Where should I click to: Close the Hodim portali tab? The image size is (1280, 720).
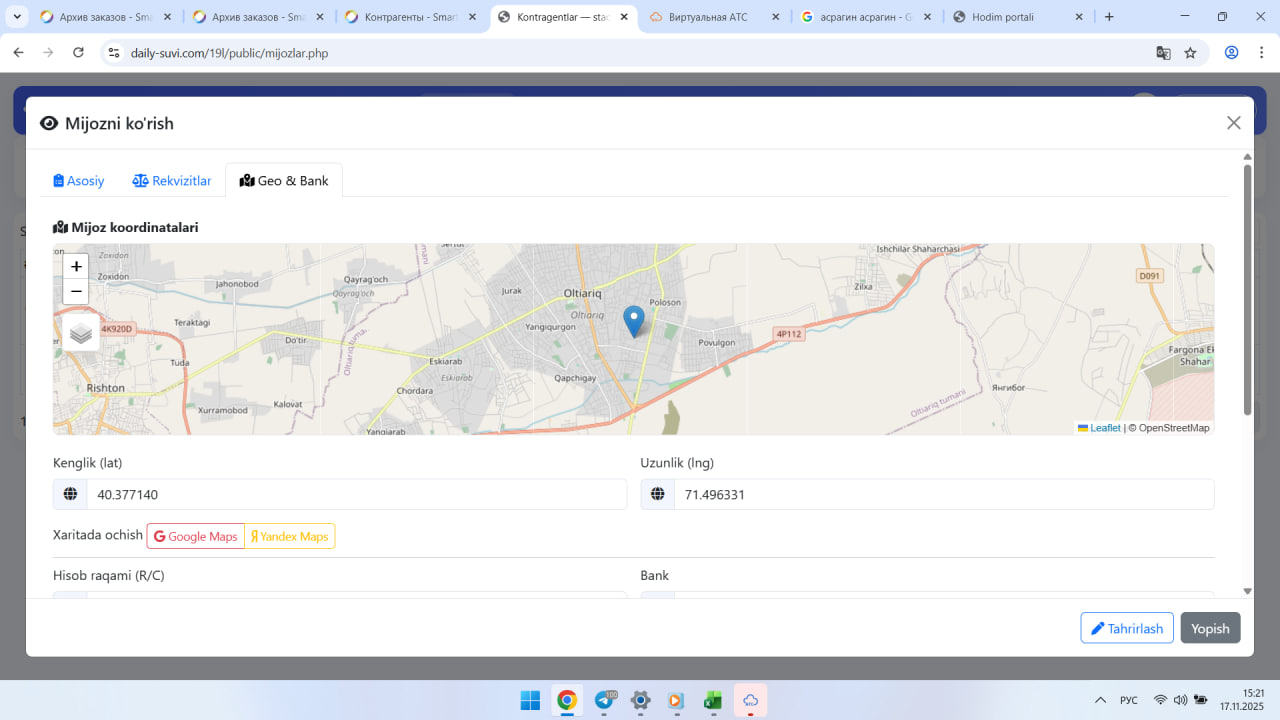[x=1079, y=17]
